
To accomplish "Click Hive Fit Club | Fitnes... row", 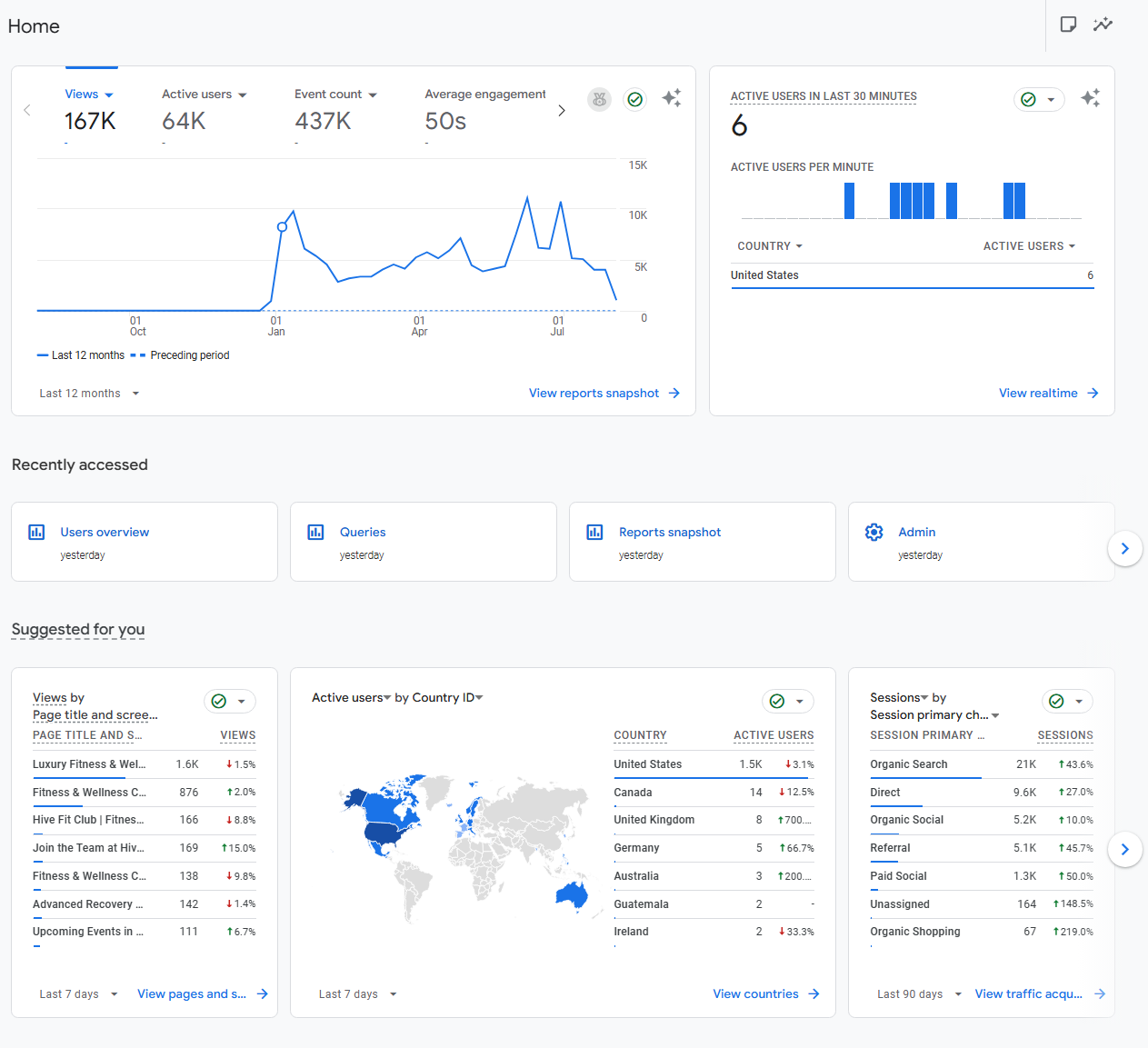I will pyautogui.click(x=145, y=820).
